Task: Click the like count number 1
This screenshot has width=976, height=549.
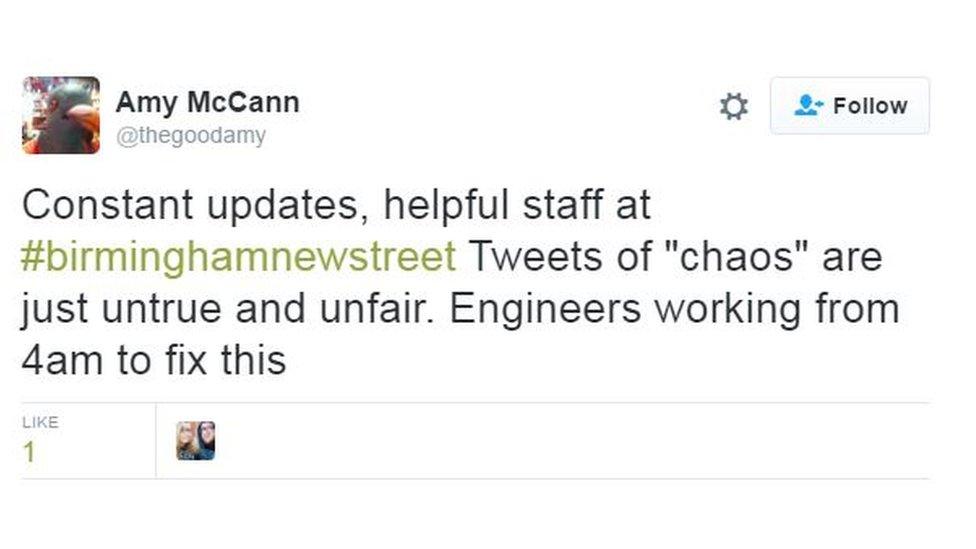Action: [29, 452]
